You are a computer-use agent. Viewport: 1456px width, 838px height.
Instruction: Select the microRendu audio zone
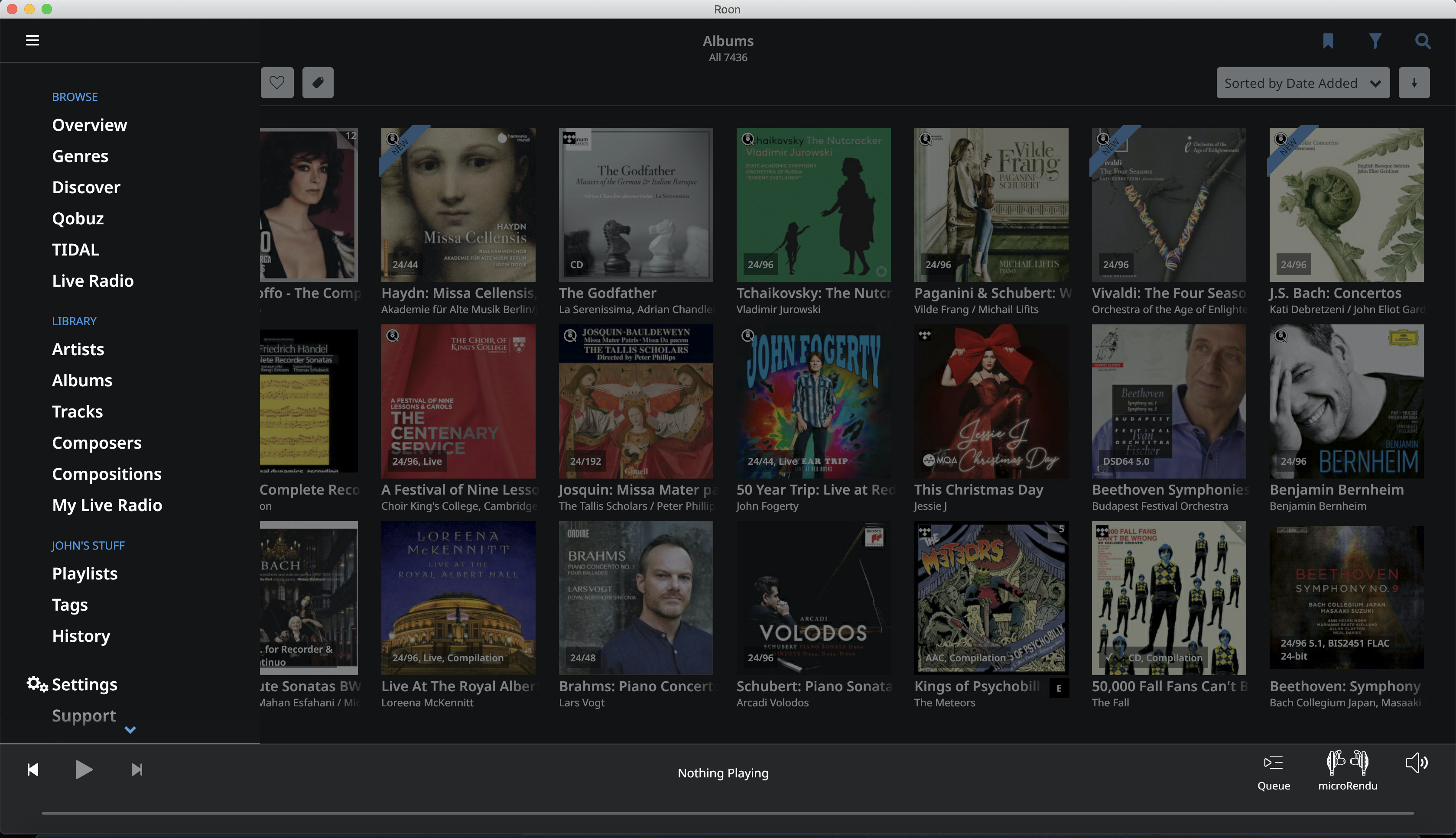1348,772
